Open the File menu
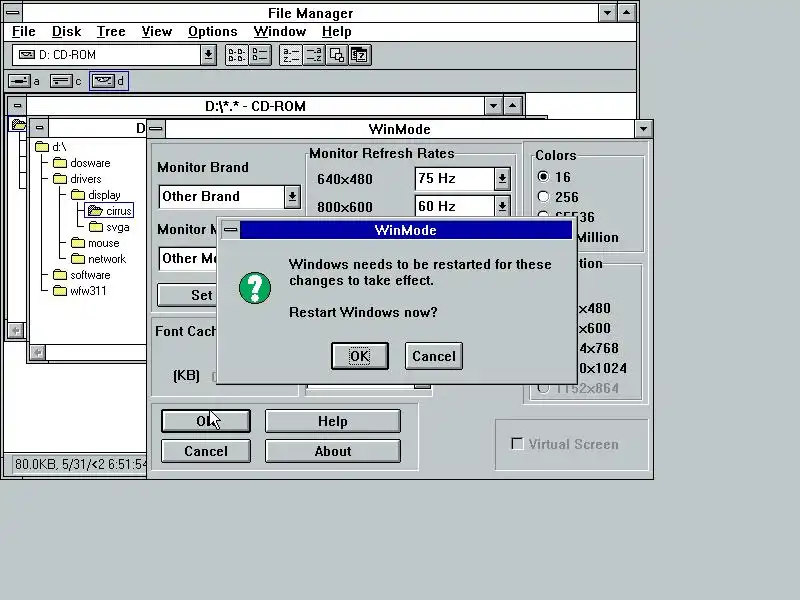 point(23,32)
